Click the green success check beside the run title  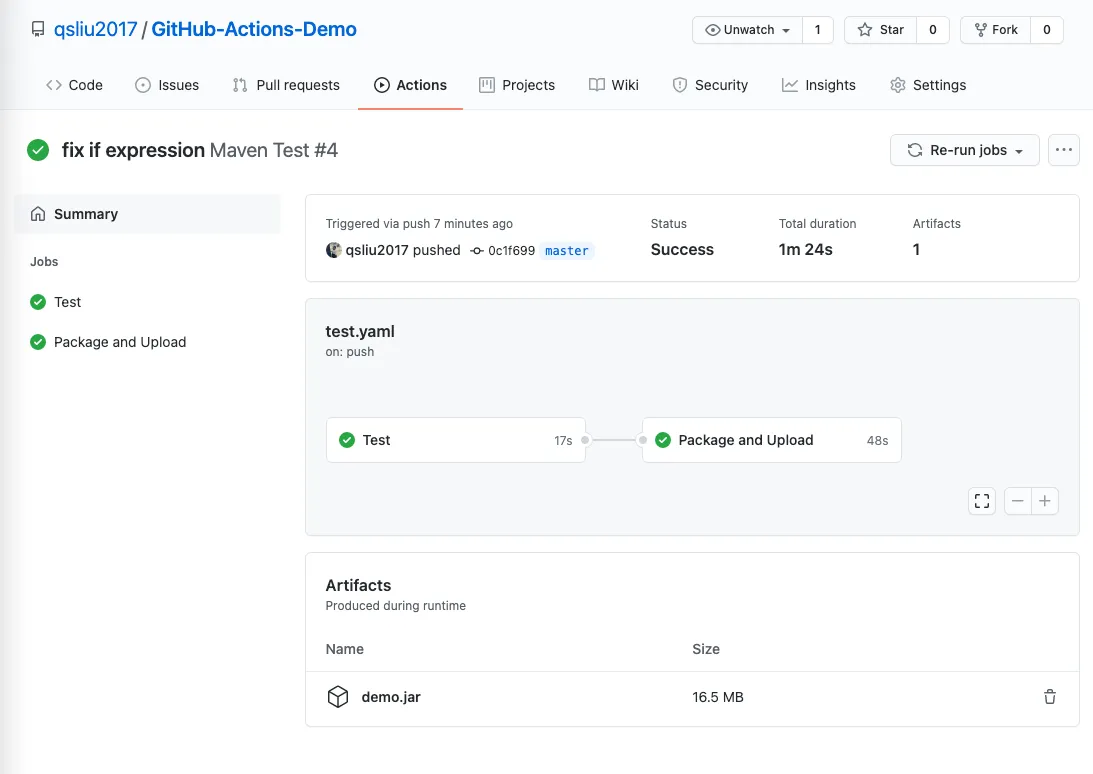38,150
